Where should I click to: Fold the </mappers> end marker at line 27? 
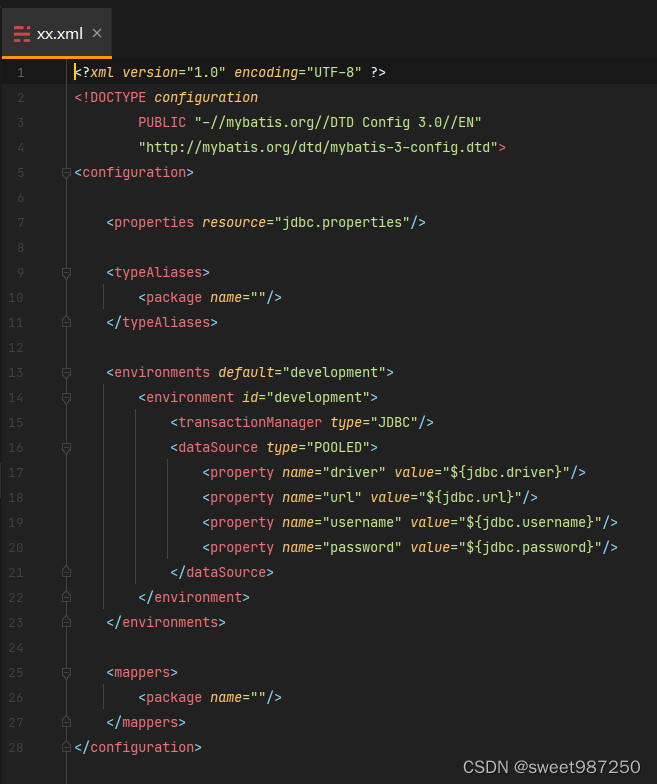[x=66, y=722]
